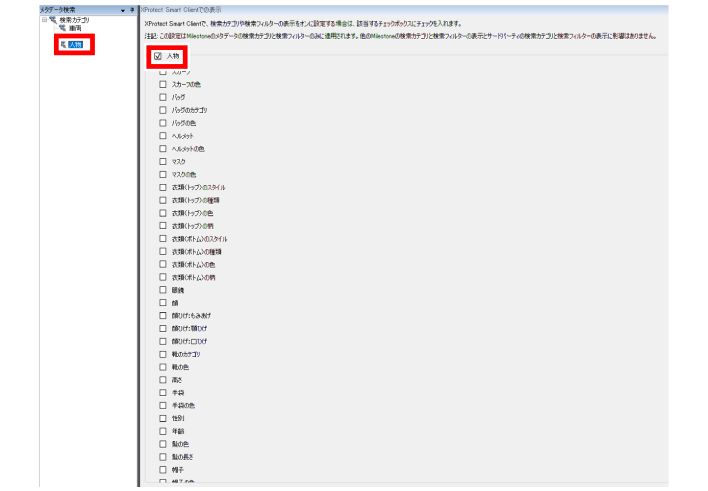708x491 pixels.
Task: Tick 衣類(トップ)のスタイル checkbox
Action: tap(163, 187)
